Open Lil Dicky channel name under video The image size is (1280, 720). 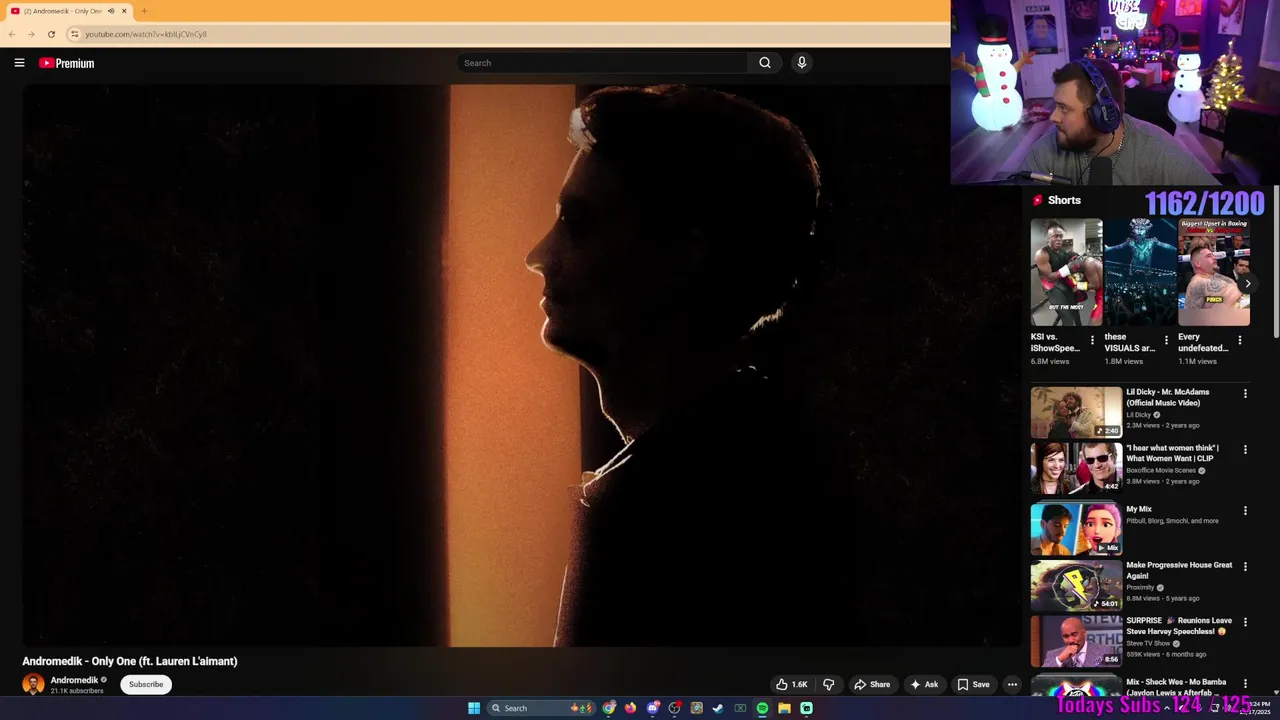pos(1139,415)
